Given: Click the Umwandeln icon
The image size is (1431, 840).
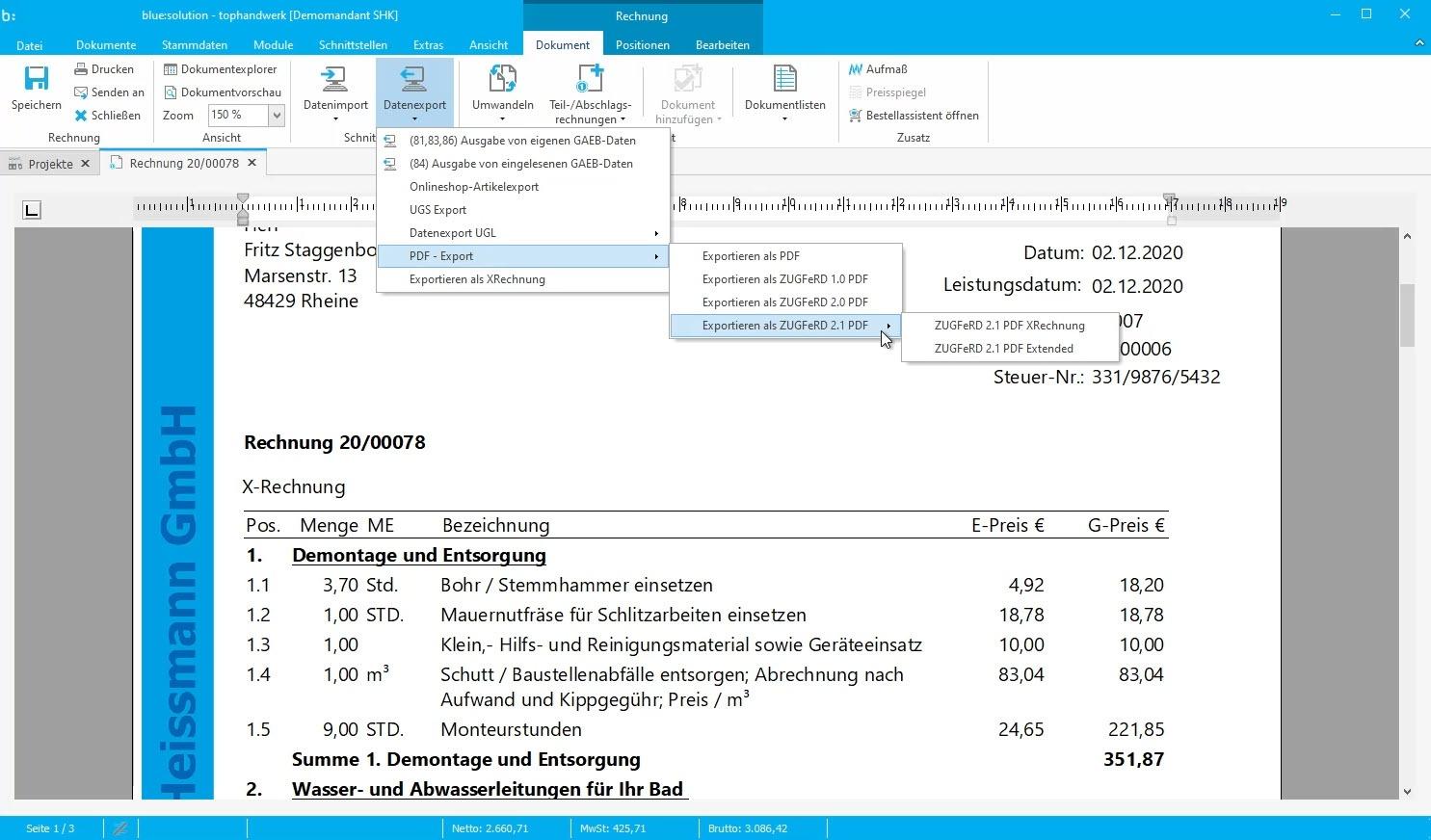Looking at the screenshot, I should click(502, 79).
